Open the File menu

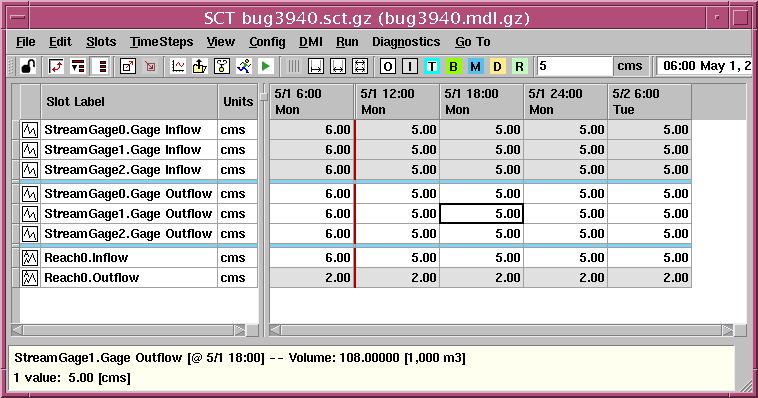26,42
